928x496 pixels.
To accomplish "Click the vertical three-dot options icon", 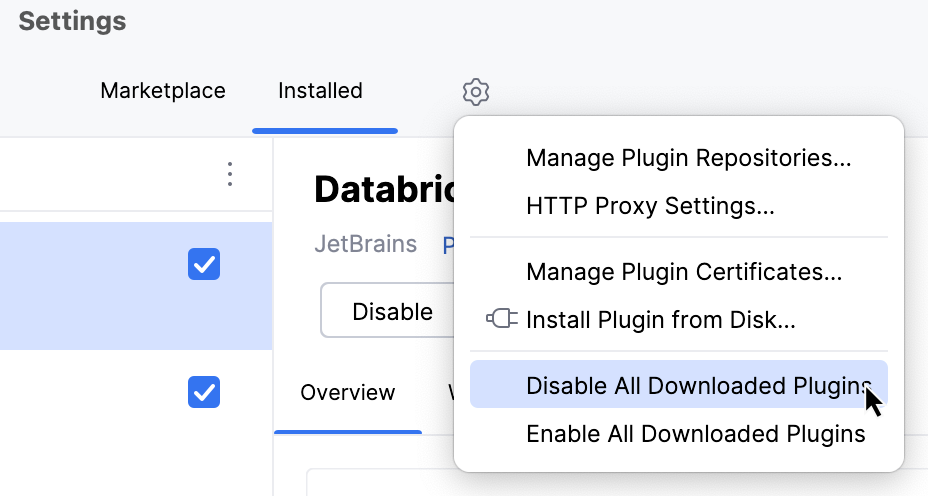I will (x=230, y=175).
